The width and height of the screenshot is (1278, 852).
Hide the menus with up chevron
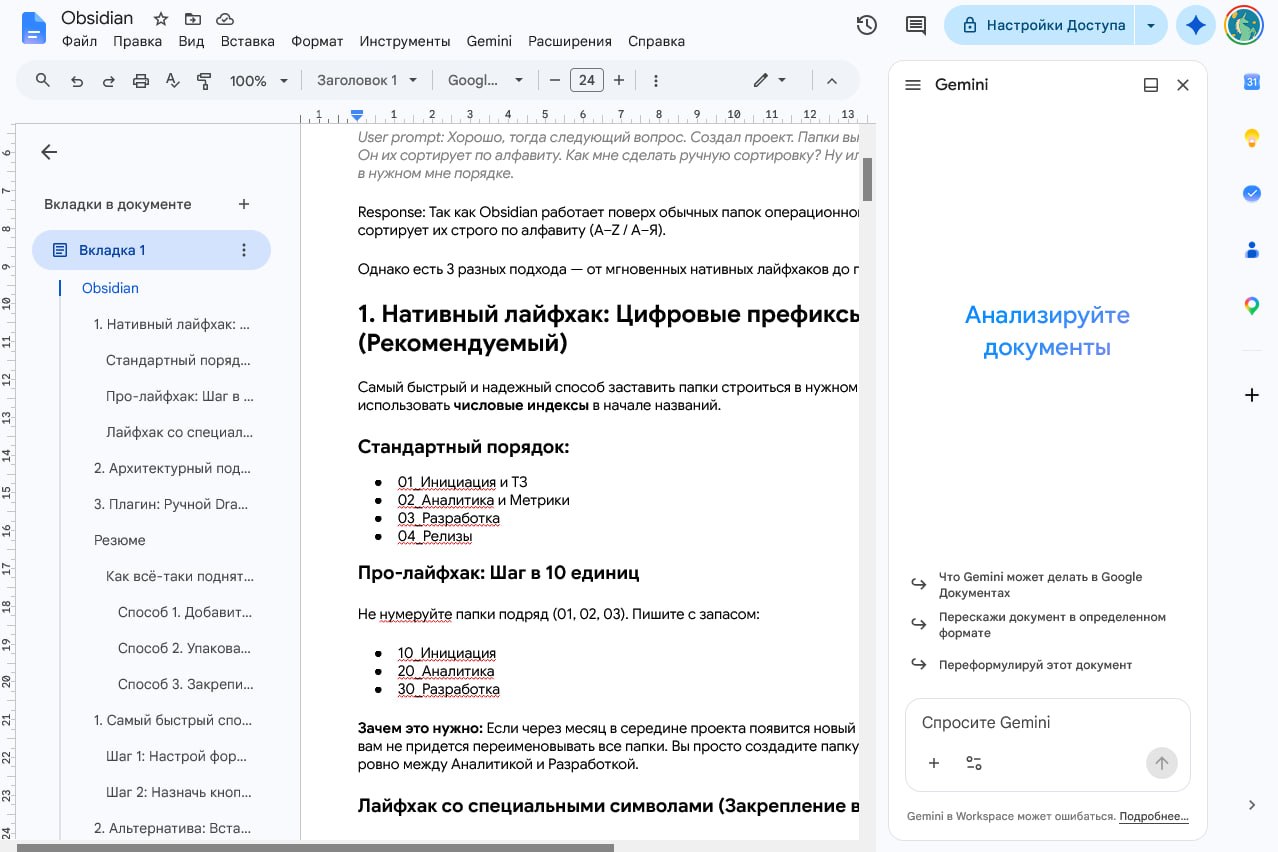click(831, 80)
